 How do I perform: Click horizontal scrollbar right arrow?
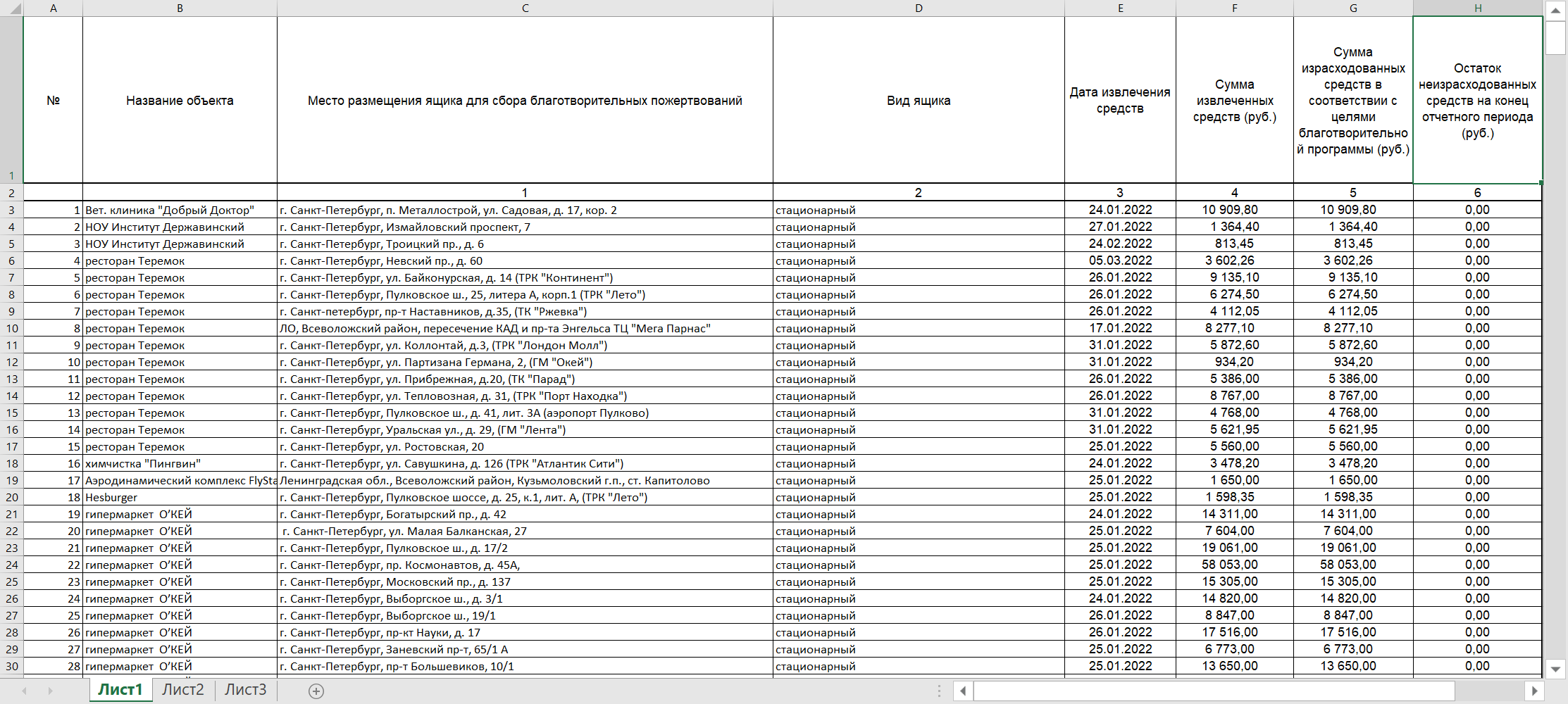coord(1534,691)
